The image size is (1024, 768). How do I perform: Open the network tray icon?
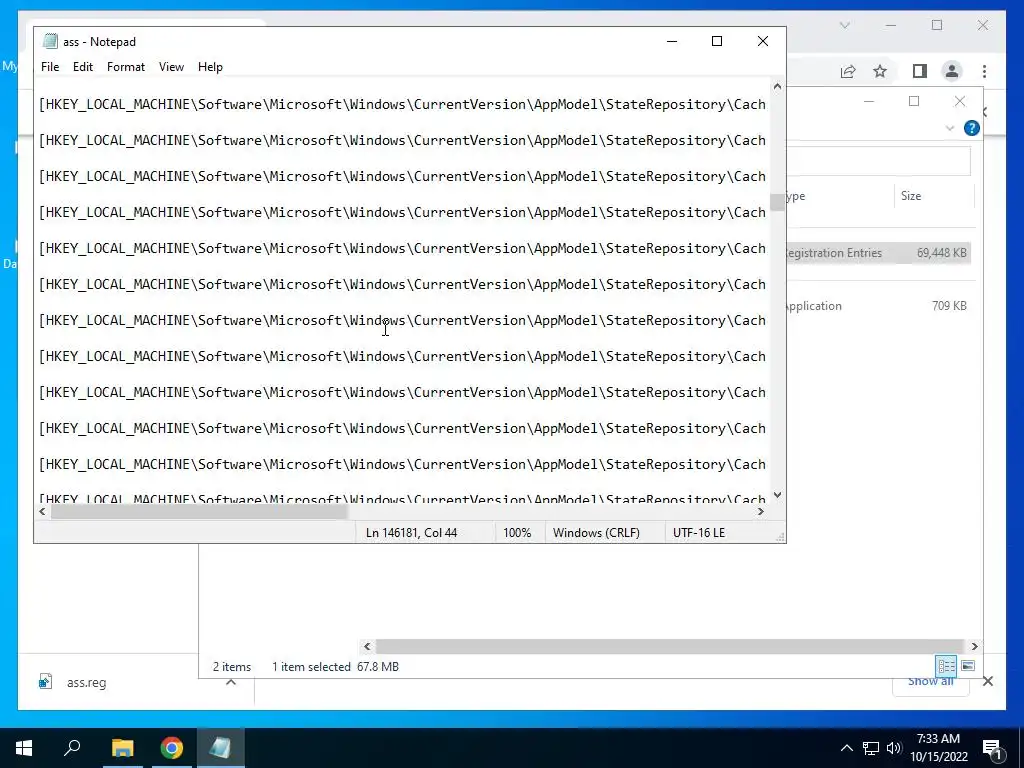click(x=871, y=748)
